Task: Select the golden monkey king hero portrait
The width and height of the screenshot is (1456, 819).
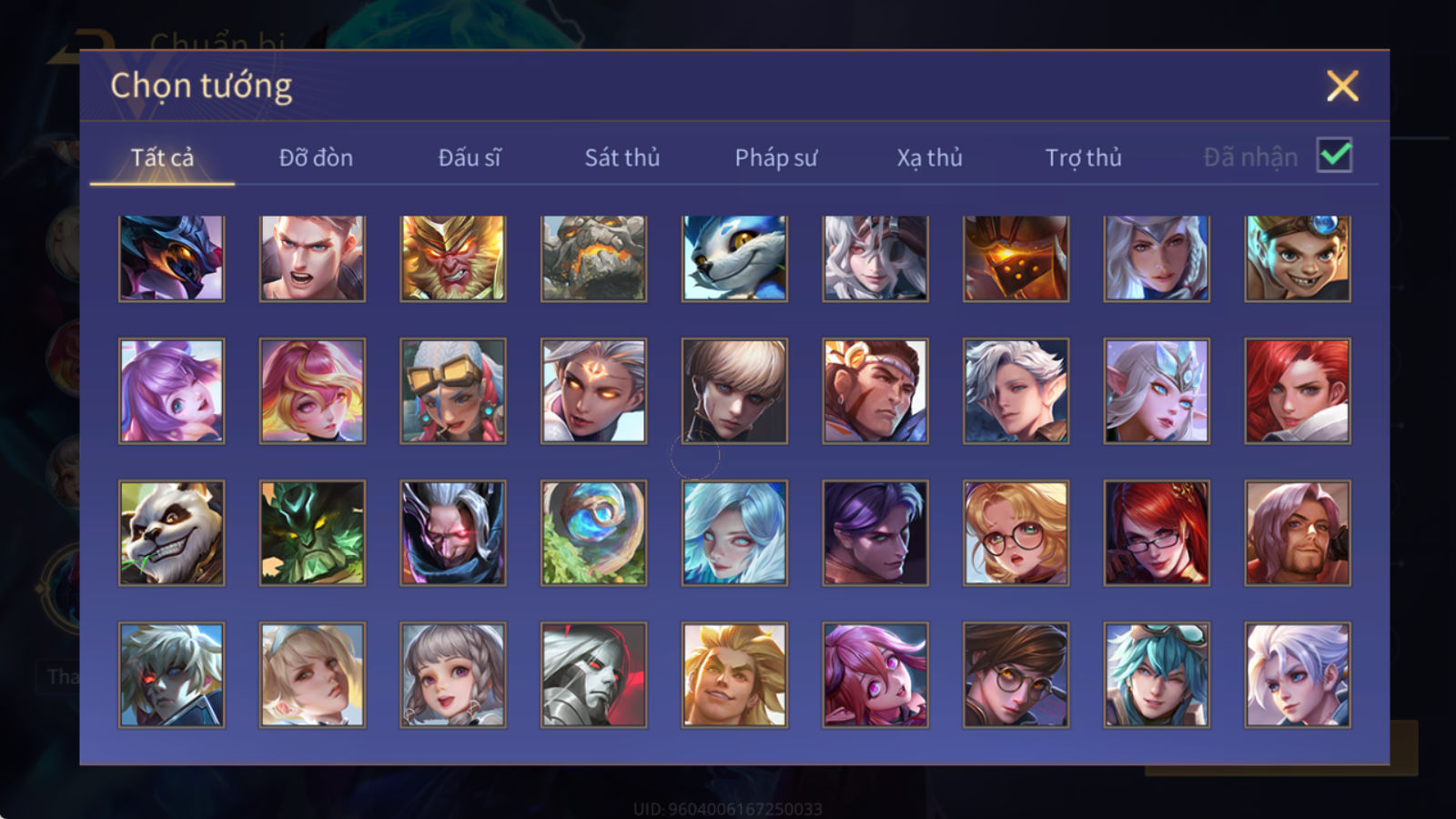Action: pyautogui.click(x=453, y=258)
